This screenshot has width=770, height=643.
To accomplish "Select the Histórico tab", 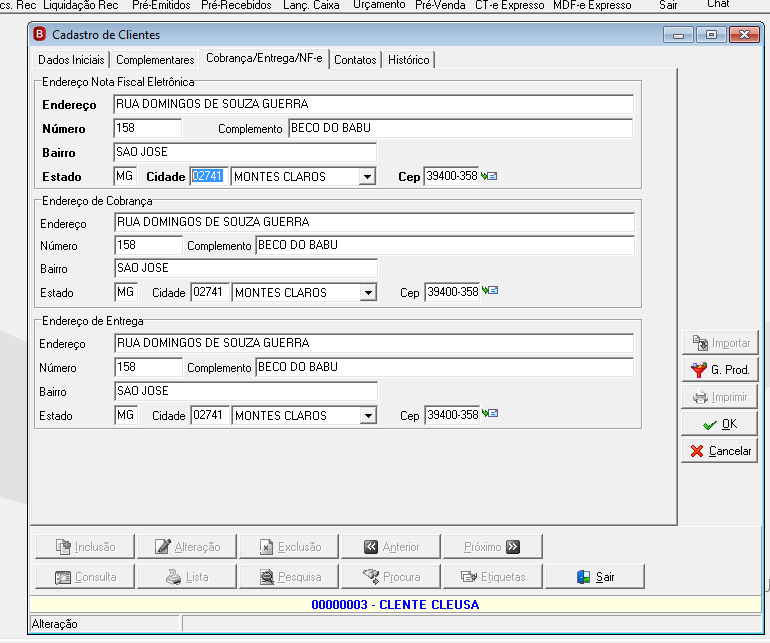I will click(x=409, y=59).
